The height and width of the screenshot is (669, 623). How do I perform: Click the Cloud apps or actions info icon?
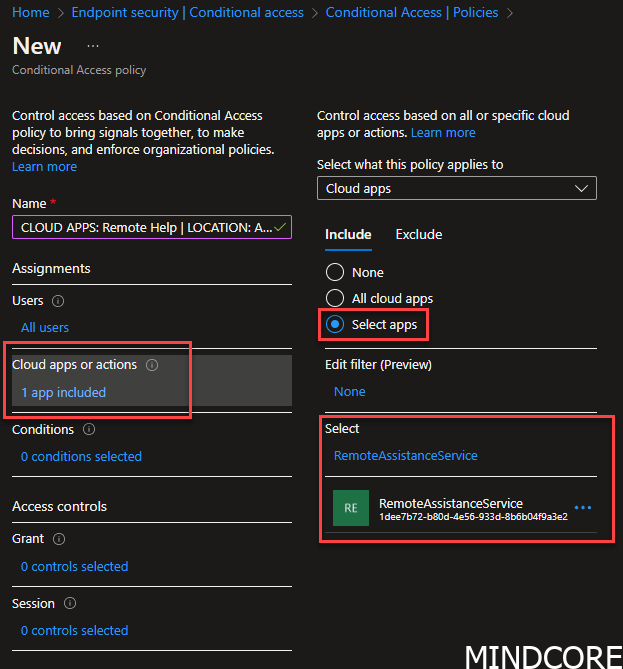152,365
